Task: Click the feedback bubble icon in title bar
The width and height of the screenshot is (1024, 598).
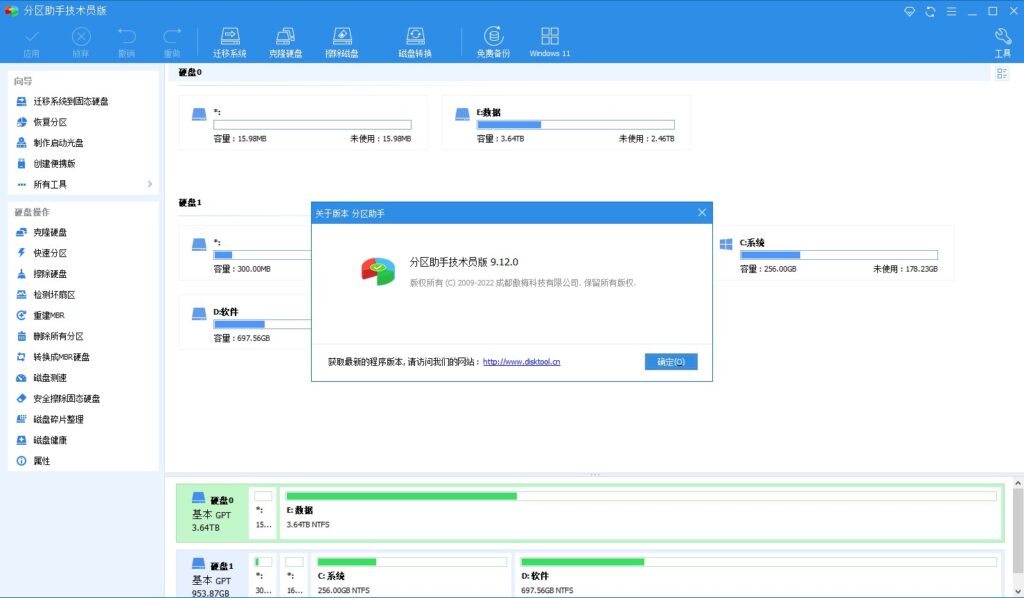Action: 910,11
